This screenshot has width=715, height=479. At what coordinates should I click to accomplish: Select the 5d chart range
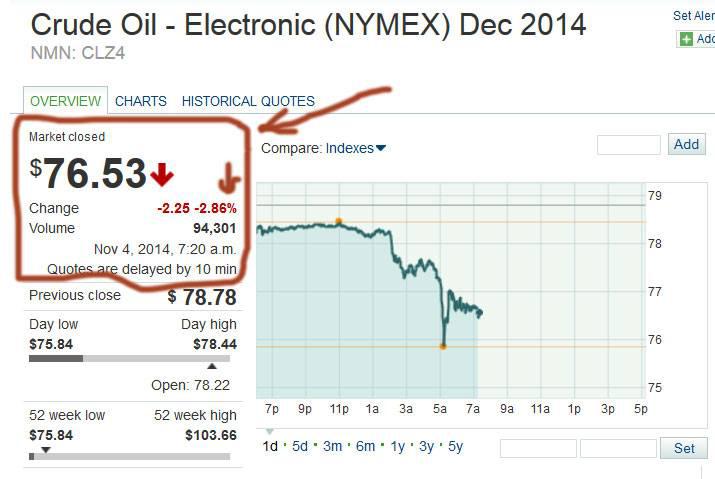(x=300, y=447)
